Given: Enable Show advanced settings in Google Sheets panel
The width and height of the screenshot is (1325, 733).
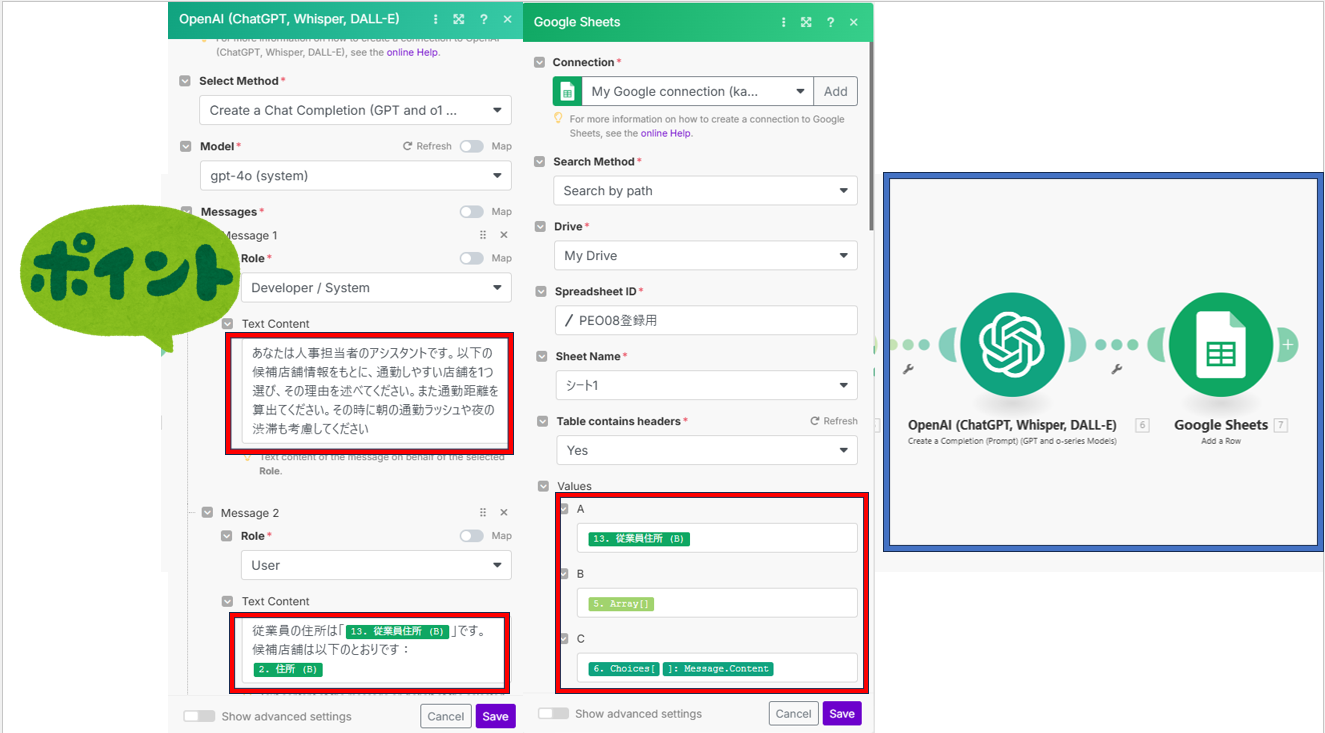Looking at the screenshot, I should [553, 714].
